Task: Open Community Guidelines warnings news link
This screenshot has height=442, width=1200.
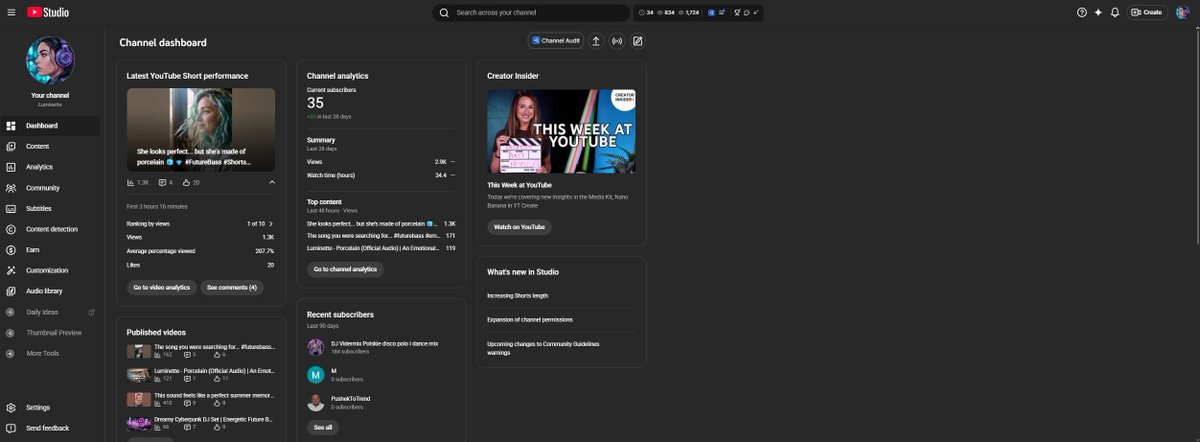Action: click(x=543, y=348)
